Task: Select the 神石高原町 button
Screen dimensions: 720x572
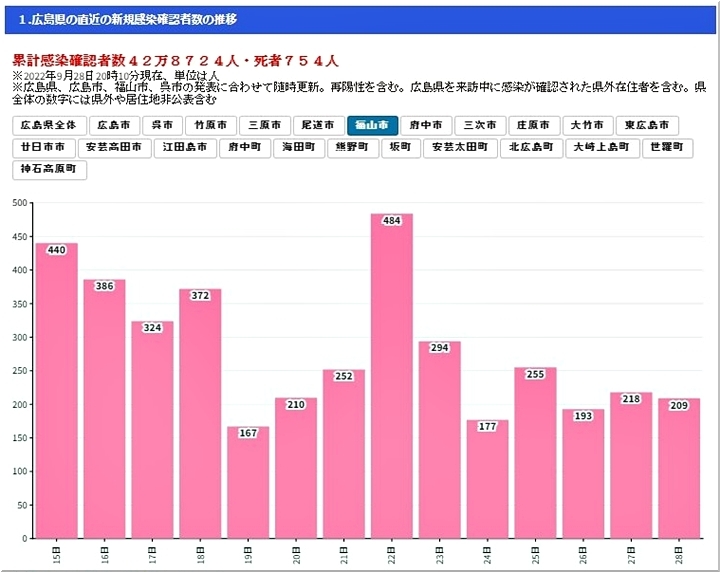Action: tap(51, 170)
